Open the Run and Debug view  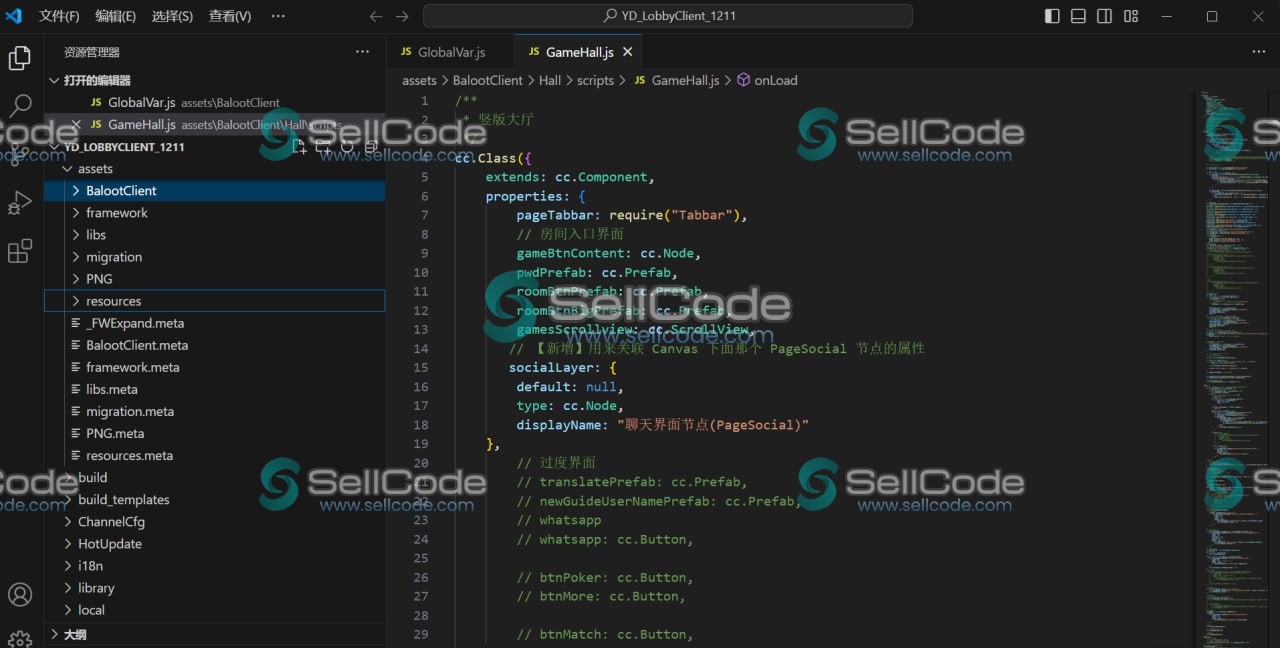point(20,201)
